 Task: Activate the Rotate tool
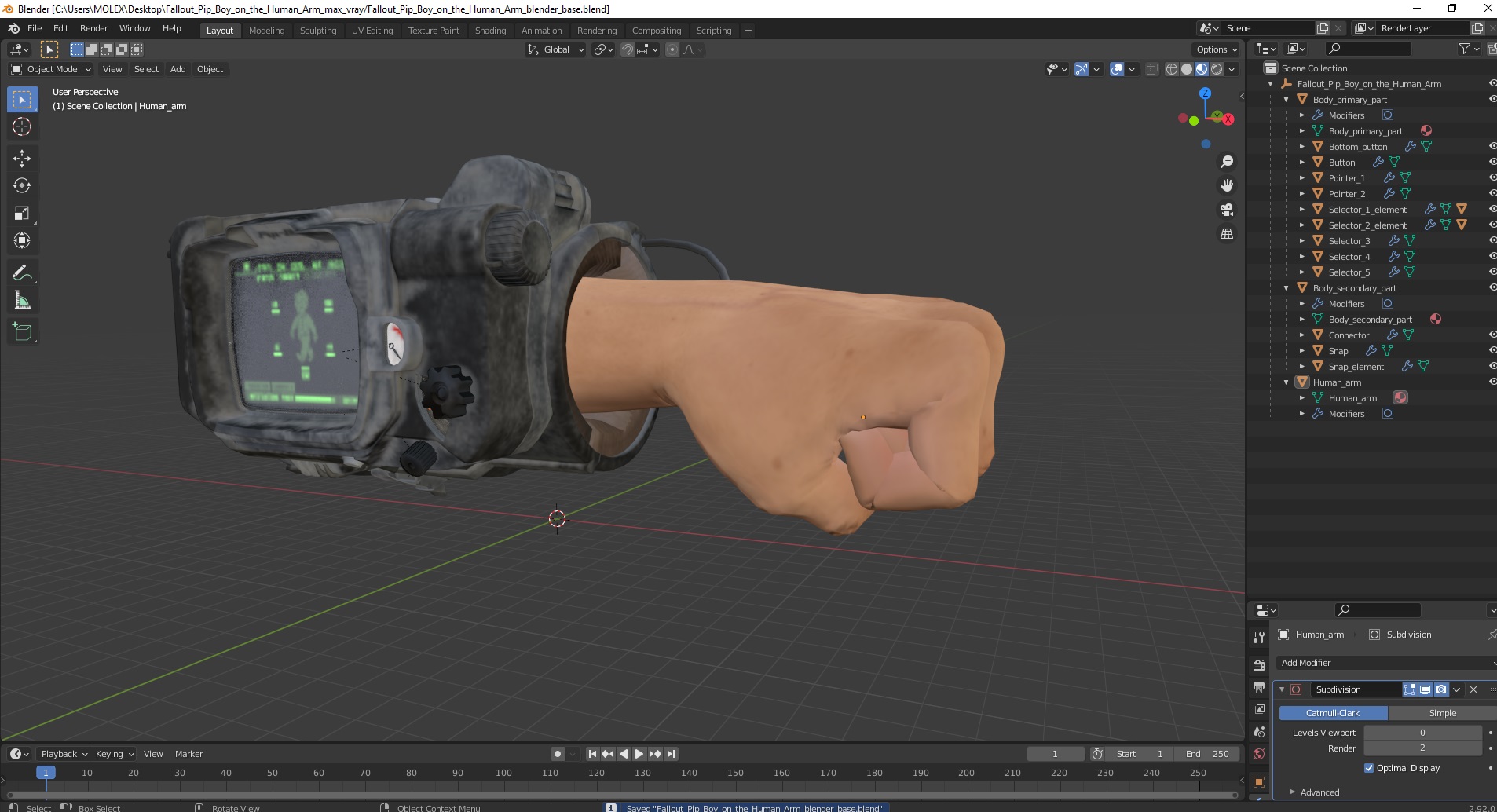tap(22, 185)
